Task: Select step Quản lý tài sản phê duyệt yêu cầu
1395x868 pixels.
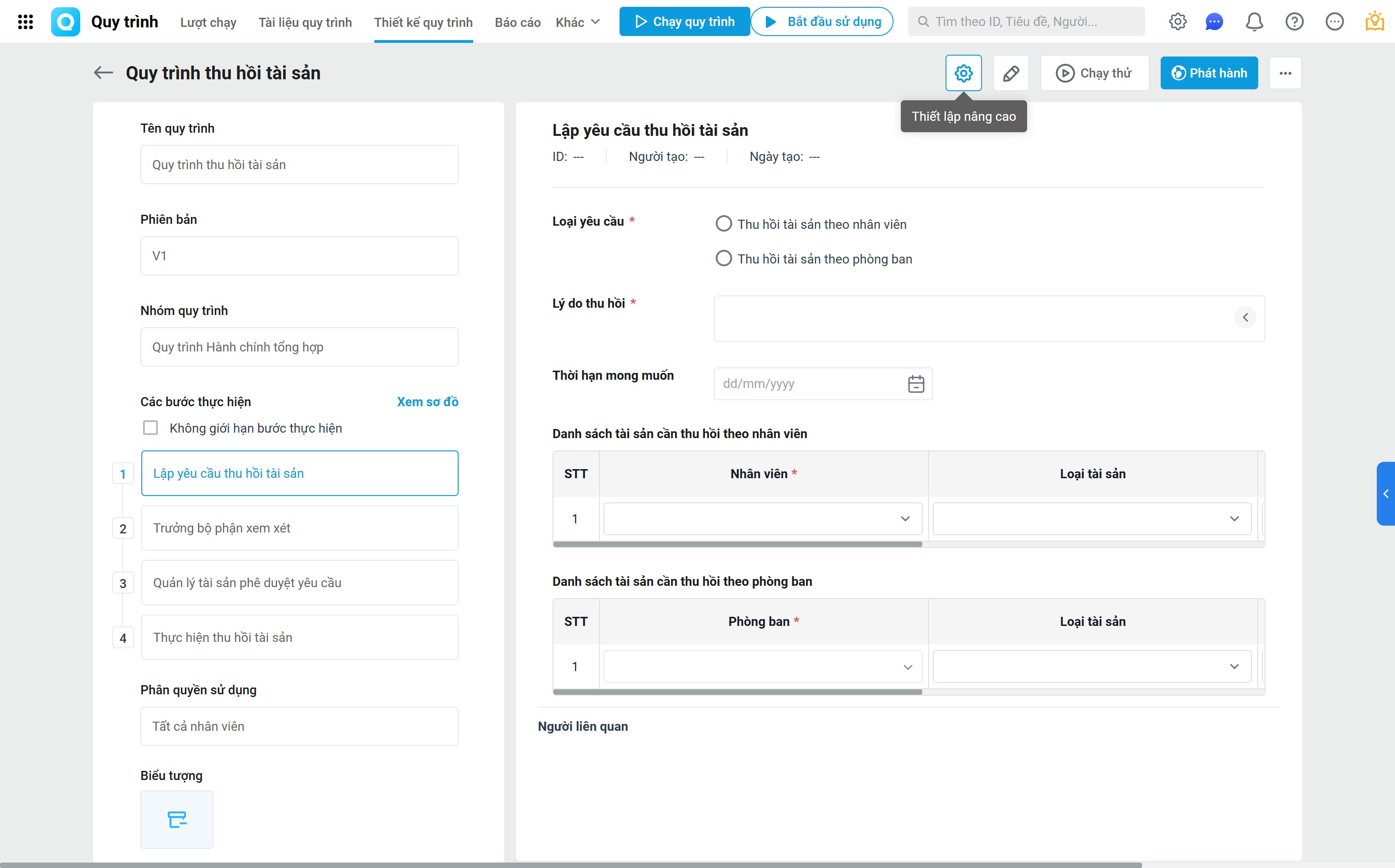Action: pos(300,583)
